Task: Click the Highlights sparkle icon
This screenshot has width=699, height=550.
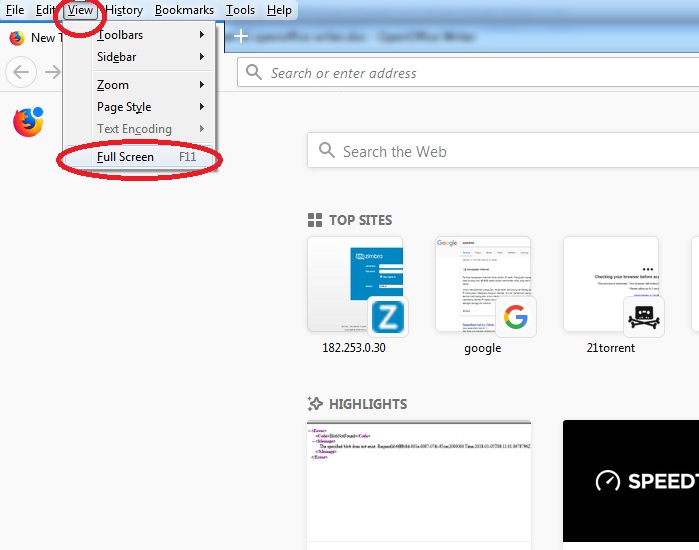Action: (315, 404)
